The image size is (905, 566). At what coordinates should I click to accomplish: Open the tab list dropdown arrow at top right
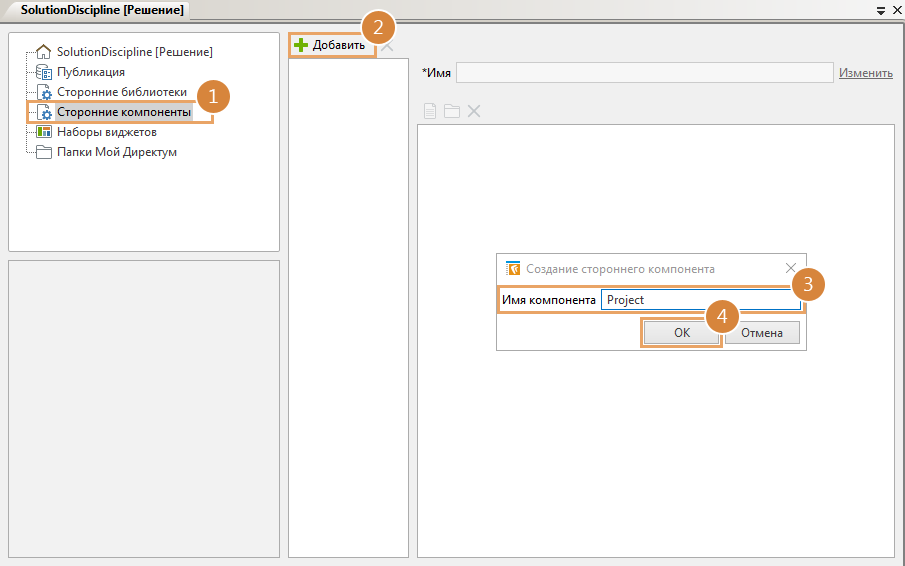coord(881,10)
